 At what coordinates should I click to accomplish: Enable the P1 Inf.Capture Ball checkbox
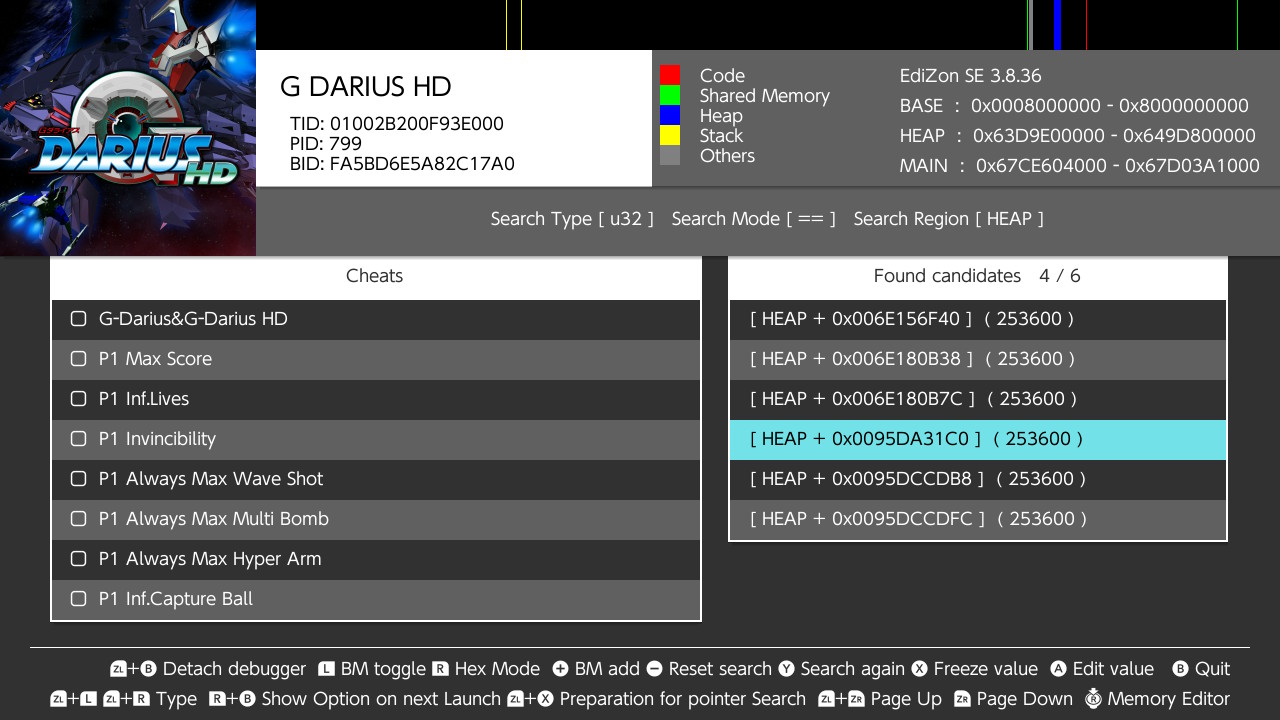pos(79,599)
